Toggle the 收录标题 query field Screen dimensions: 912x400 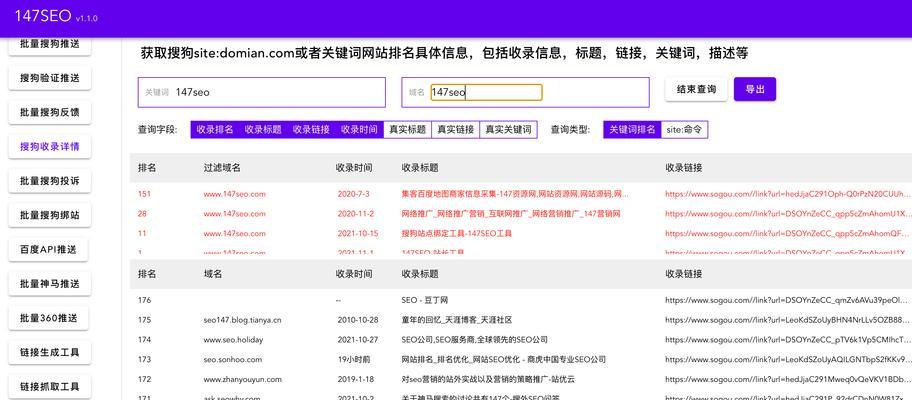point(263,130)
